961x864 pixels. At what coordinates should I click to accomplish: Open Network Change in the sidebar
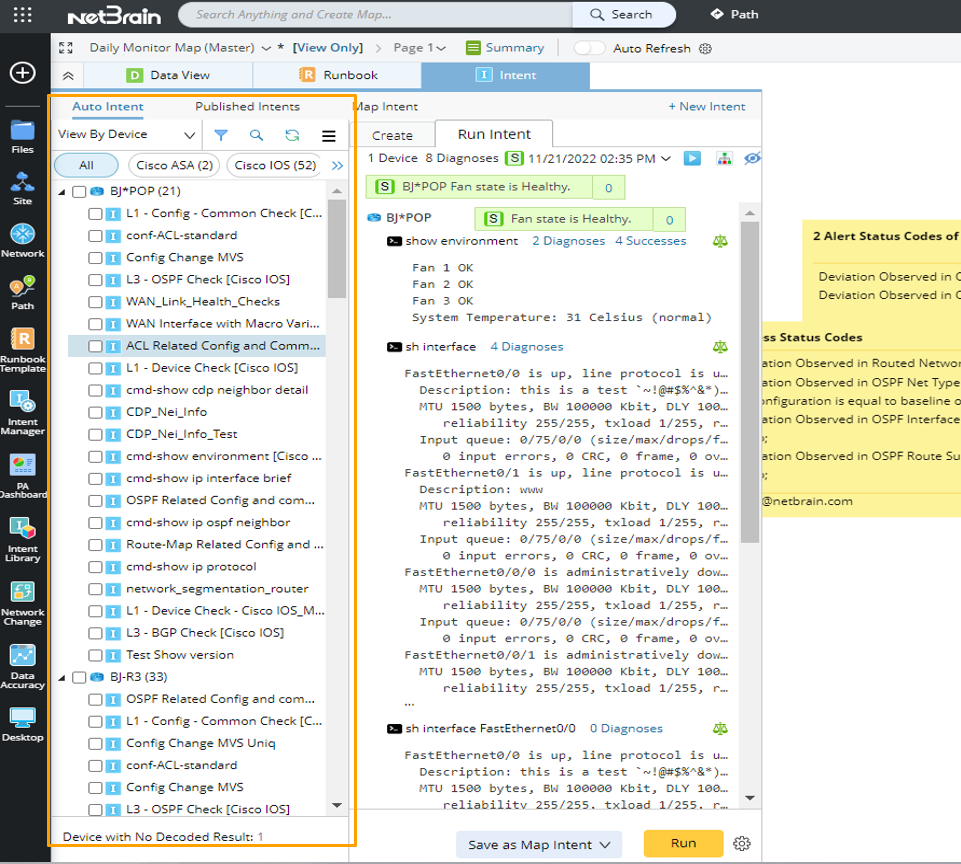(23, 604)
